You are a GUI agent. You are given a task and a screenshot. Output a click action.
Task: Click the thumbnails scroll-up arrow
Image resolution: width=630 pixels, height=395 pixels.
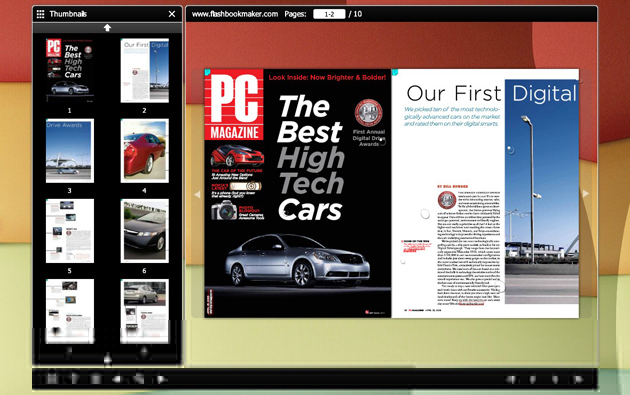pyautogui.click(x=107, y=28)
